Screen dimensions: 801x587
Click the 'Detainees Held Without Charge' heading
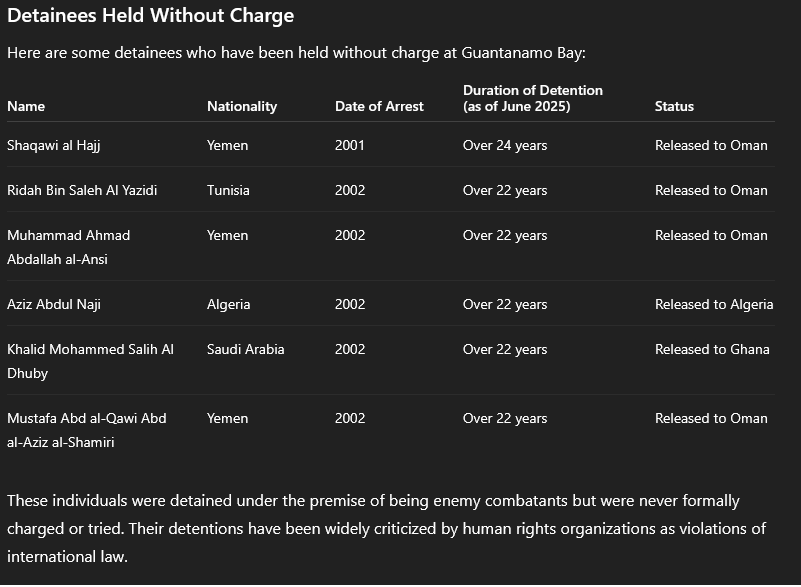pos(151,16)
